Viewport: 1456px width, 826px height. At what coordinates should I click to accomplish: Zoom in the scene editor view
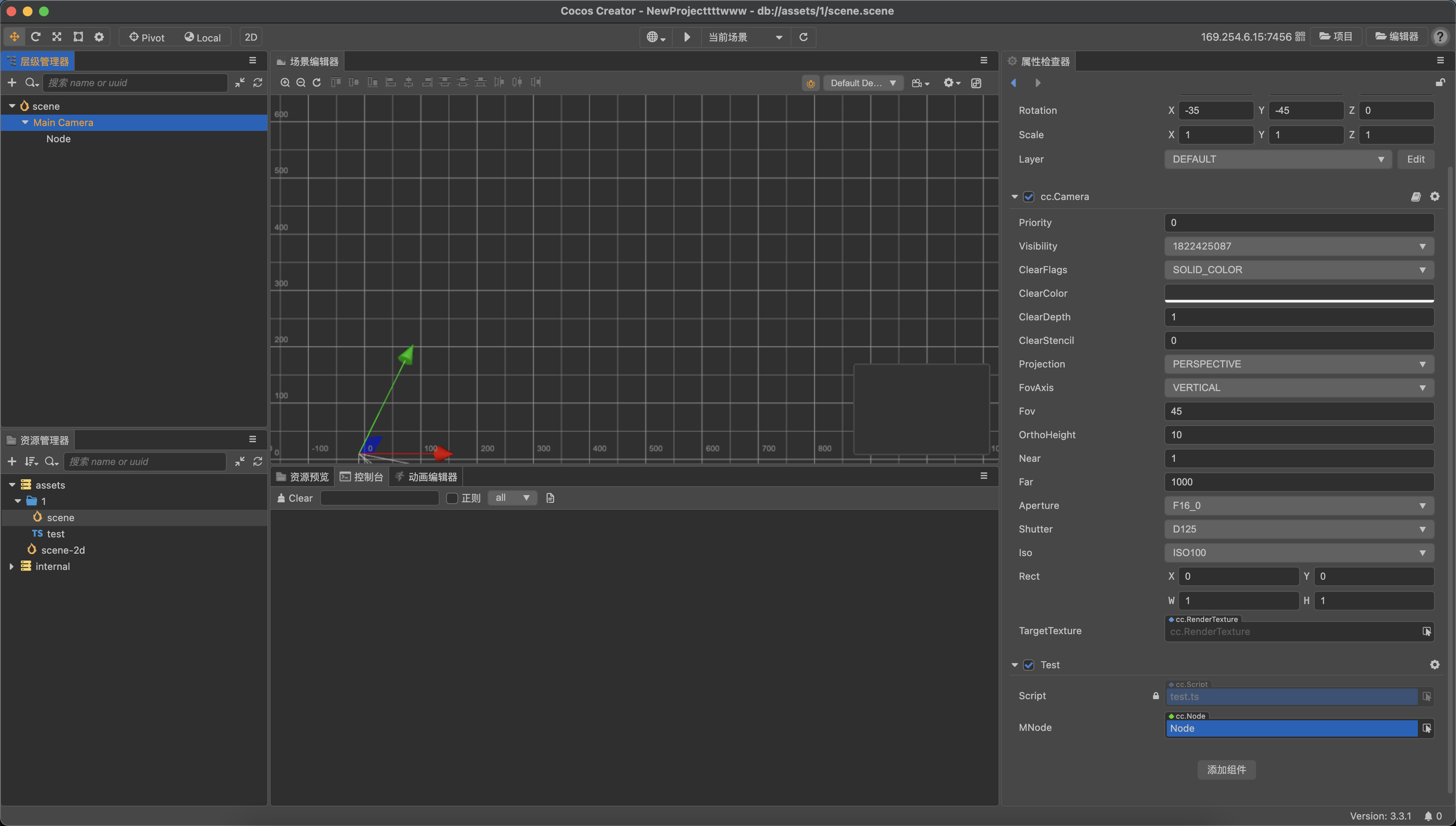285,83
